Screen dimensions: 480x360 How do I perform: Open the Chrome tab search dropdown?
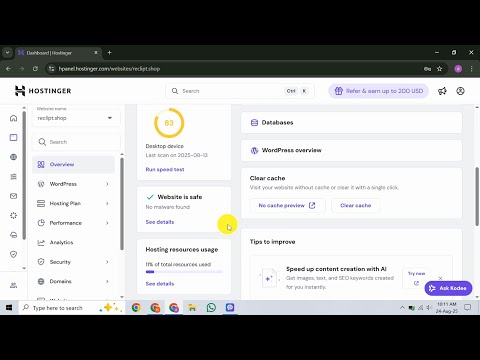tap(7, 53)
